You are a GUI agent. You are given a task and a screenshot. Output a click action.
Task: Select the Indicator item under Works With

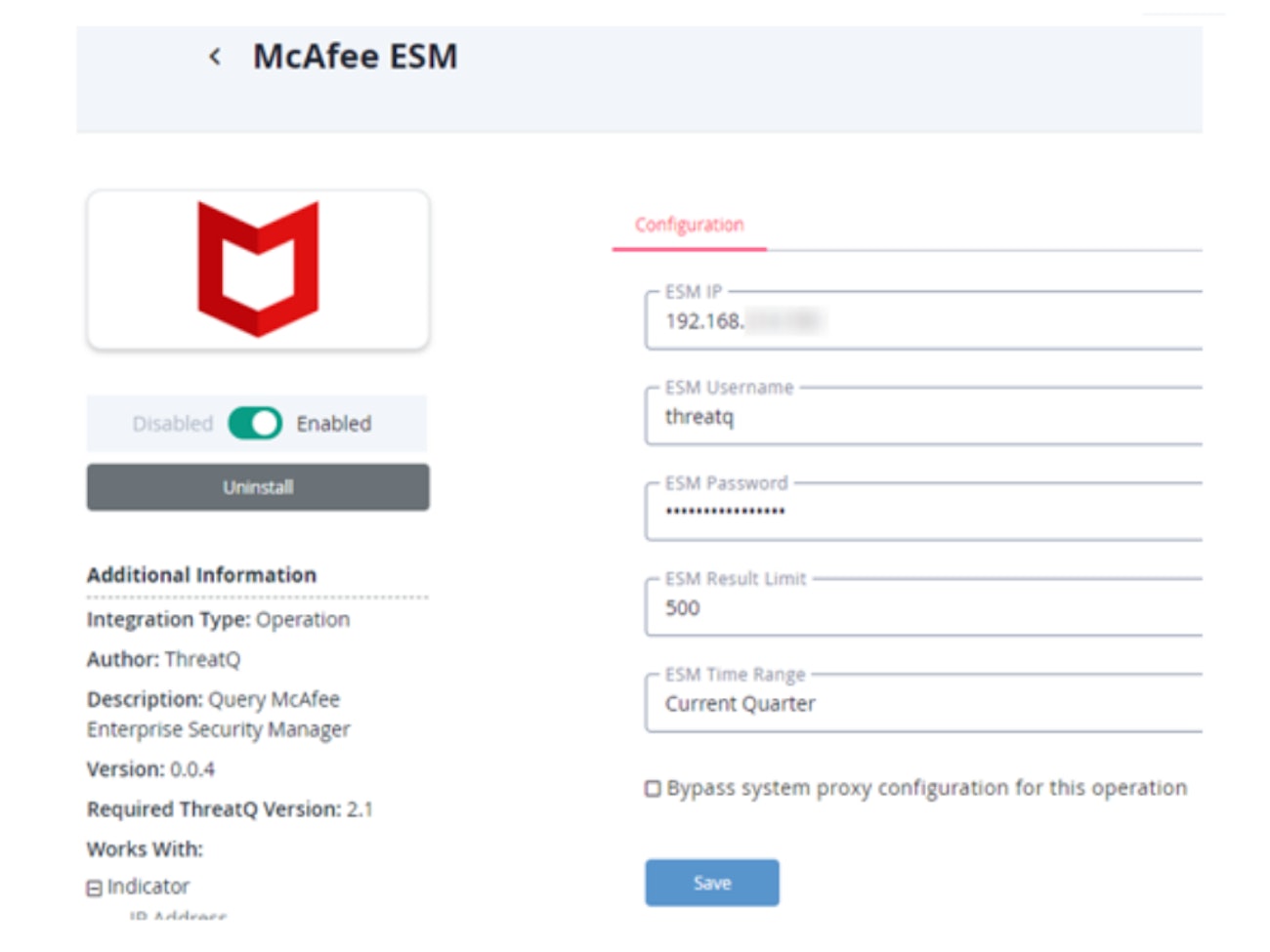(148, 887)
